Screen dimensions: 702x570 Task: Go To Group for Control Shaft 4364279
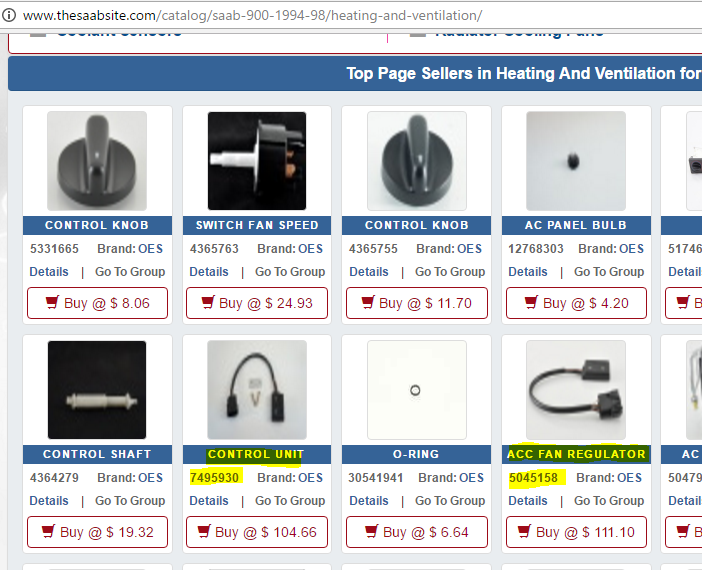(130, 501)
